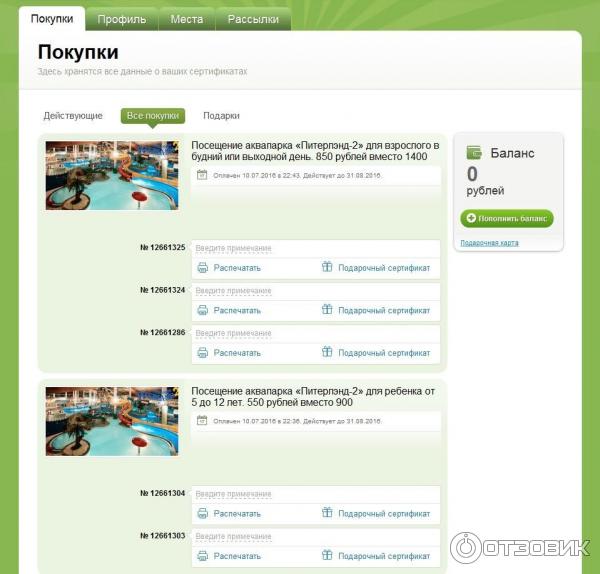Screen dimensions: 600x574
Task: Open adult aquapark ticket thumbnail image
Action: tap(112, 175)
